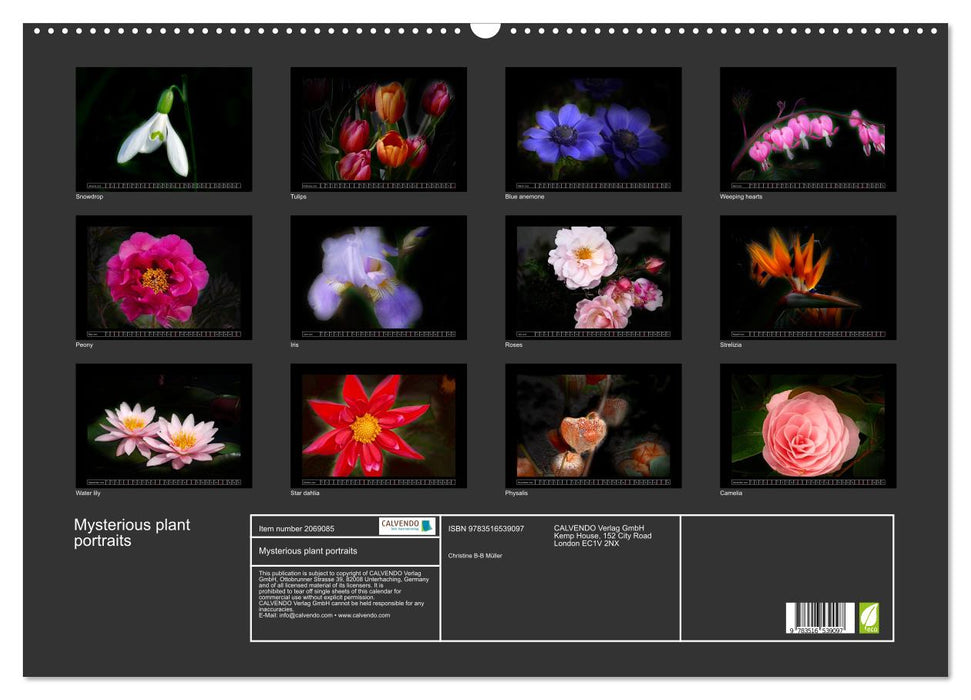Toggle the Camelia image selection
The width and height of the screenshot is (971, 700).
coord(806,424)
